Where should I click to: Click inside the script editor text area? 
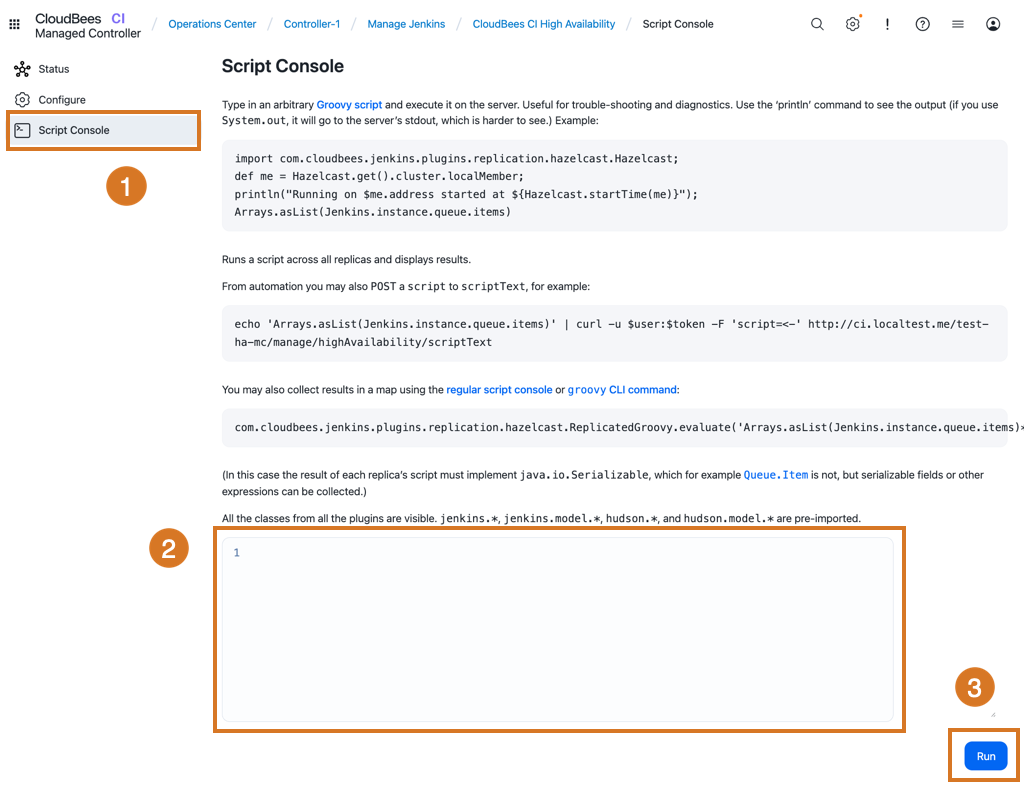coord(558,630)
